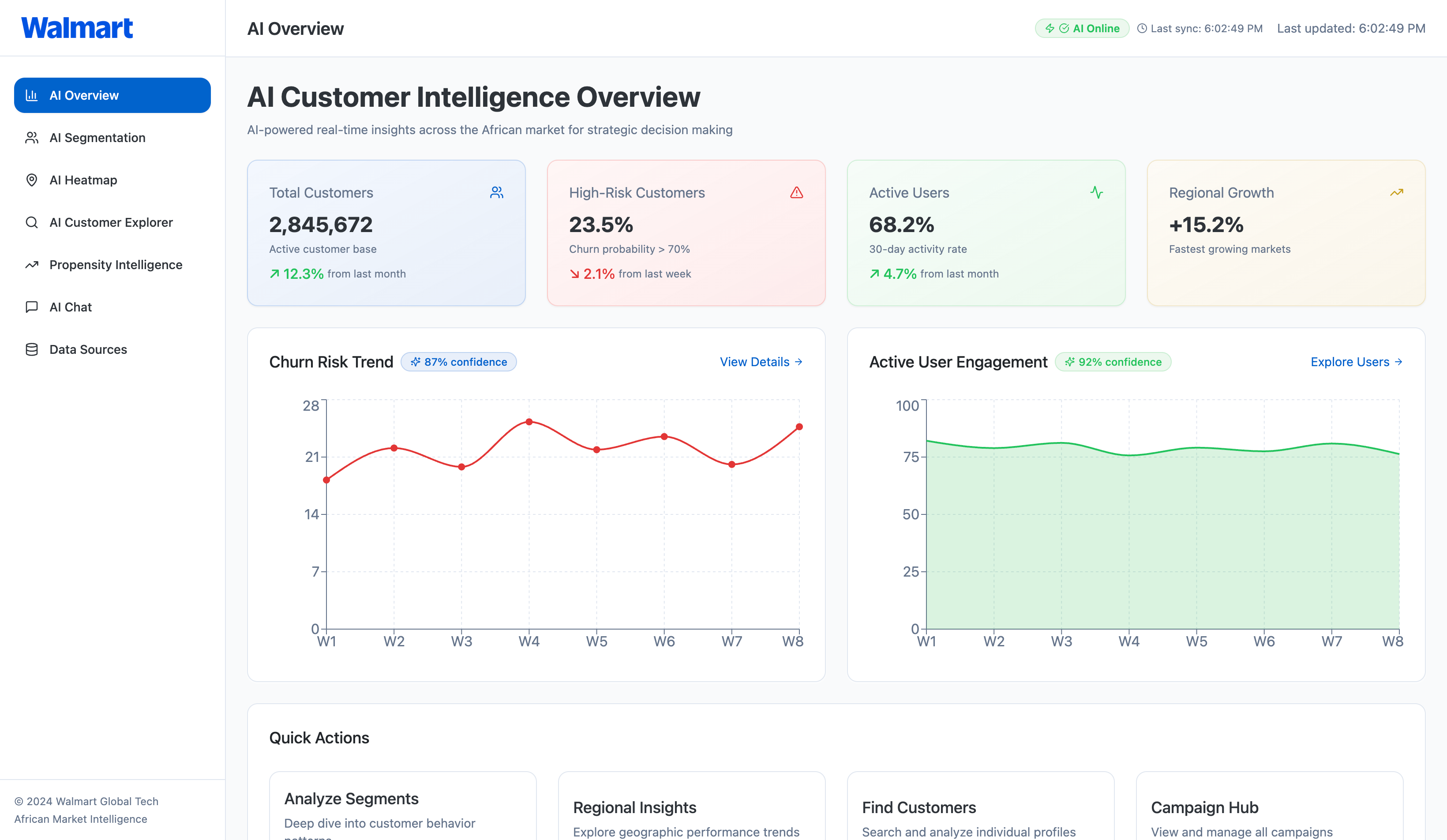Select the Active Users card
Screen dimensions: 1447x840
pos(986,232)
